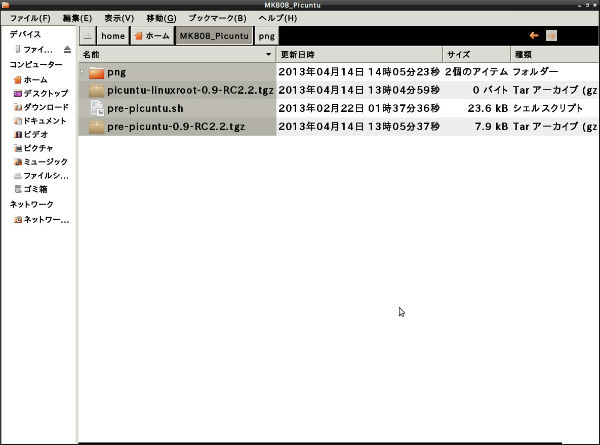Viewport: 600px width, 445px height.
Task: Sort by the 種類 column header
Action: 554,54
